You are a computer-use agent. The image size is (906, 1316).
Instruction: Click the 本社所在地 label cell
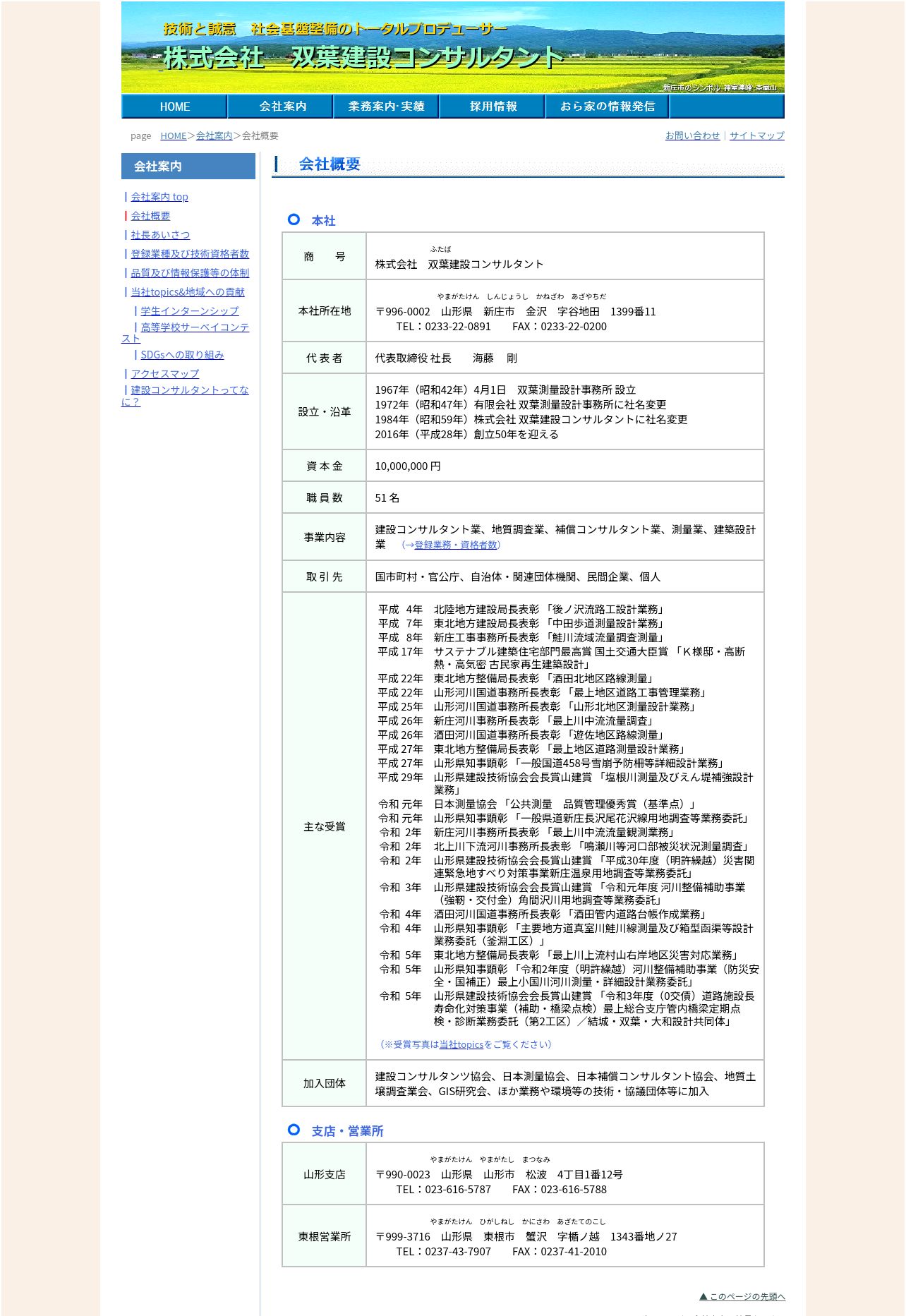pos(325,311)
